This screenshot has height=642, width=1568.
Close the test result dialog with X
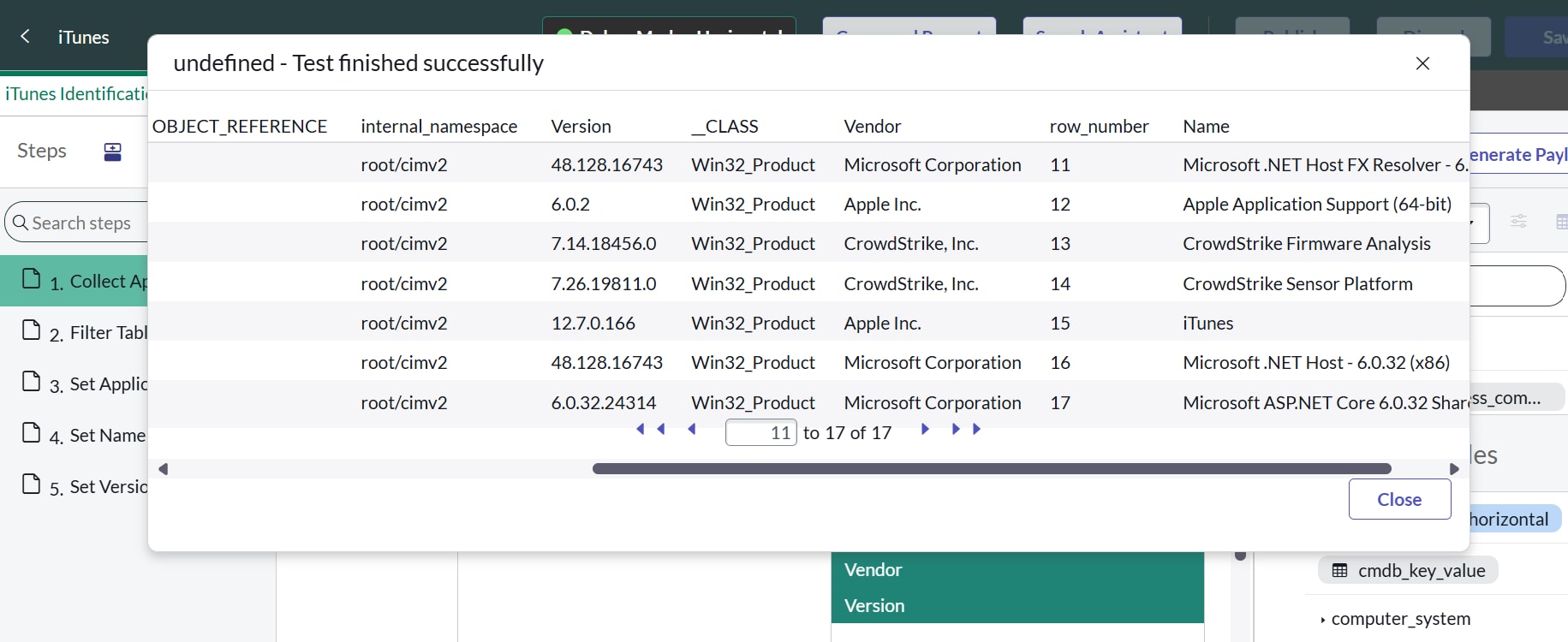[1422, 63]
